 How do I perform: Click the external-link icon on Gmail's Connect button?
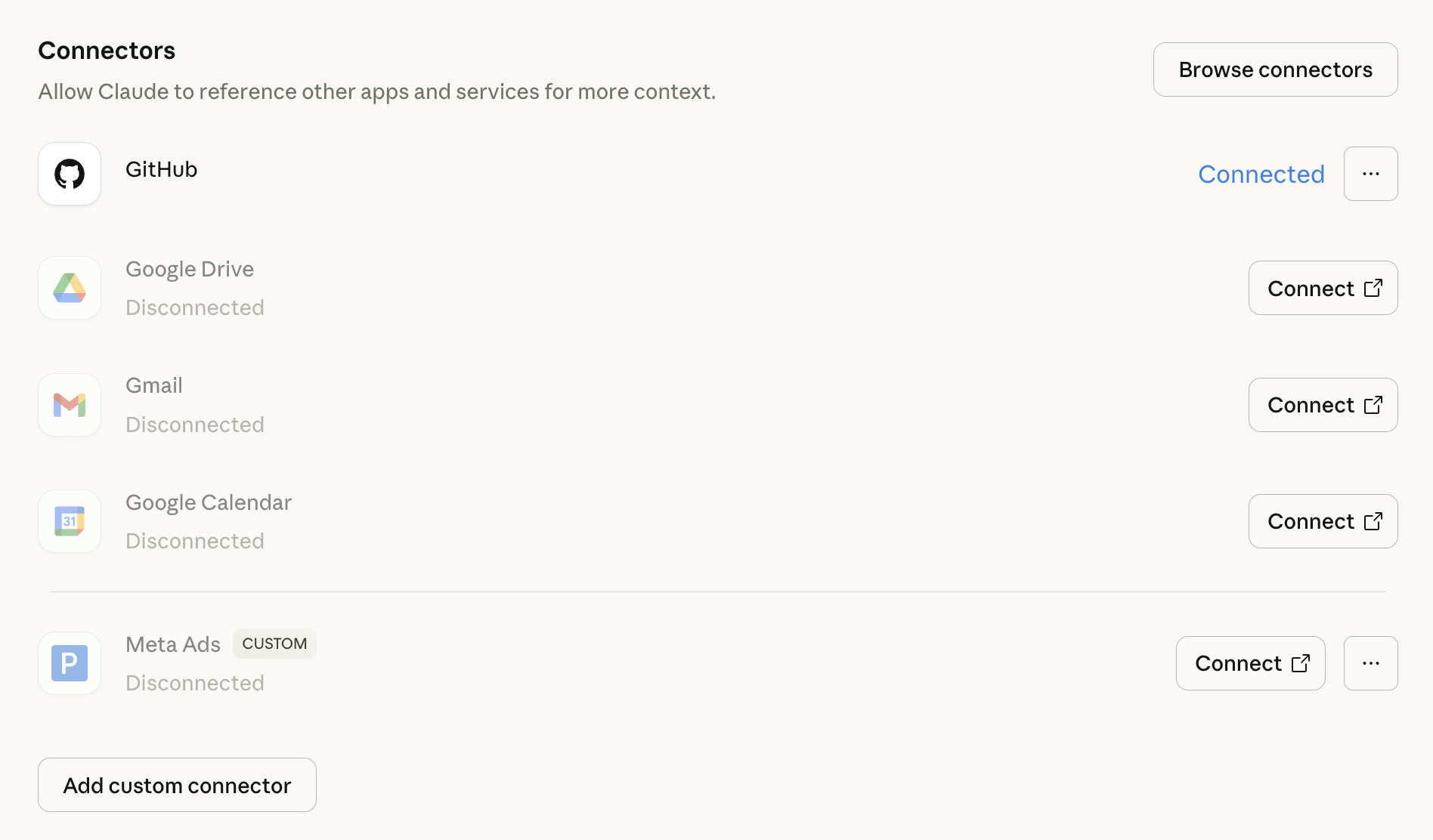(1374, 405)
